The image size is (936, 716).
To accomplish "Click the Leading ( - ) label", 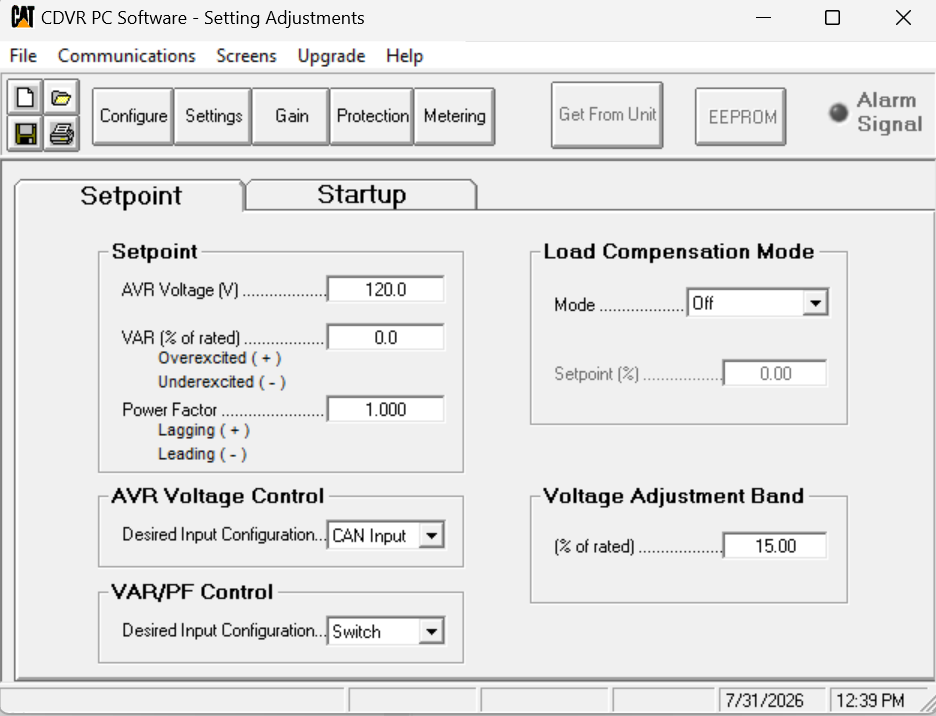I will pos(202,454).
